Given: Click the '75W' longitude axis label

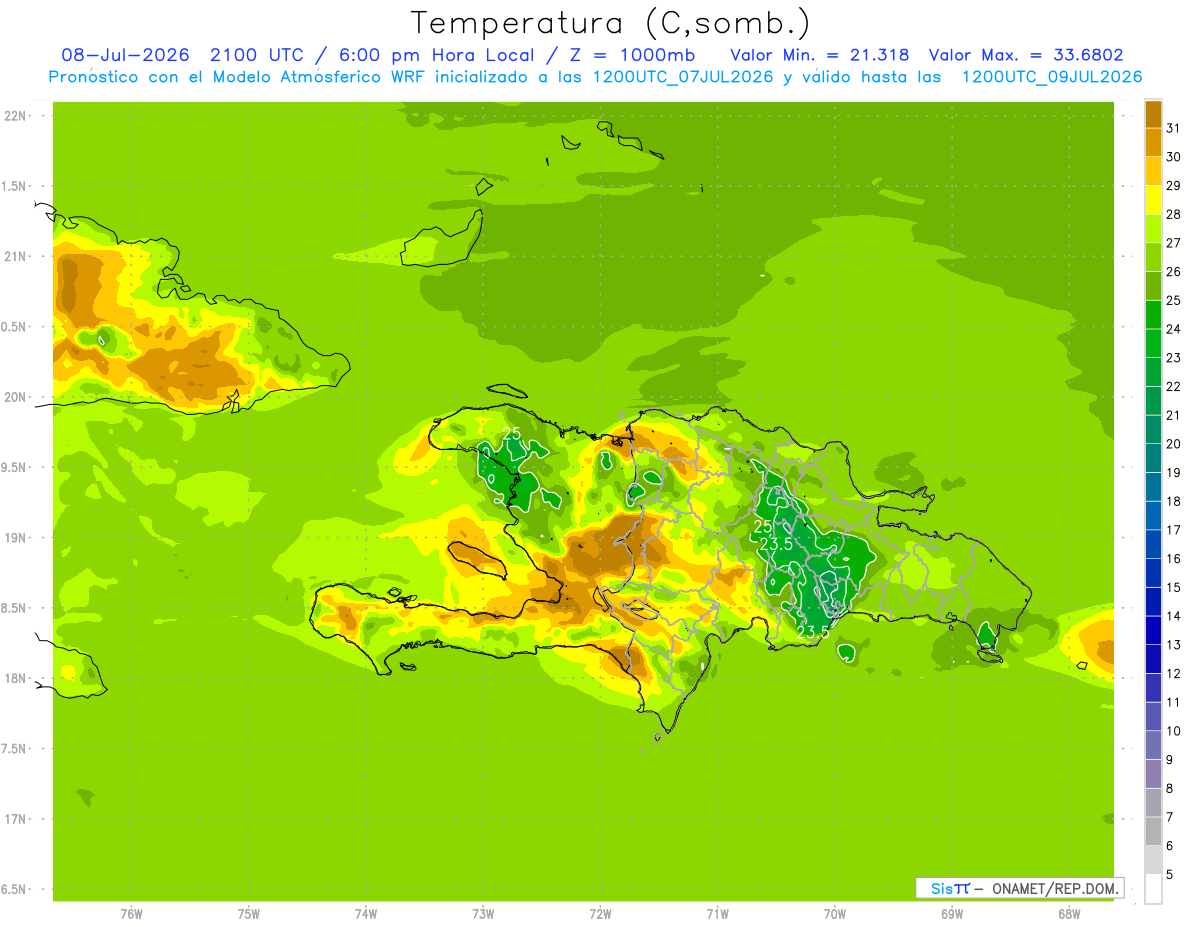Looking at the screenshot, I should tap(249, 913).
